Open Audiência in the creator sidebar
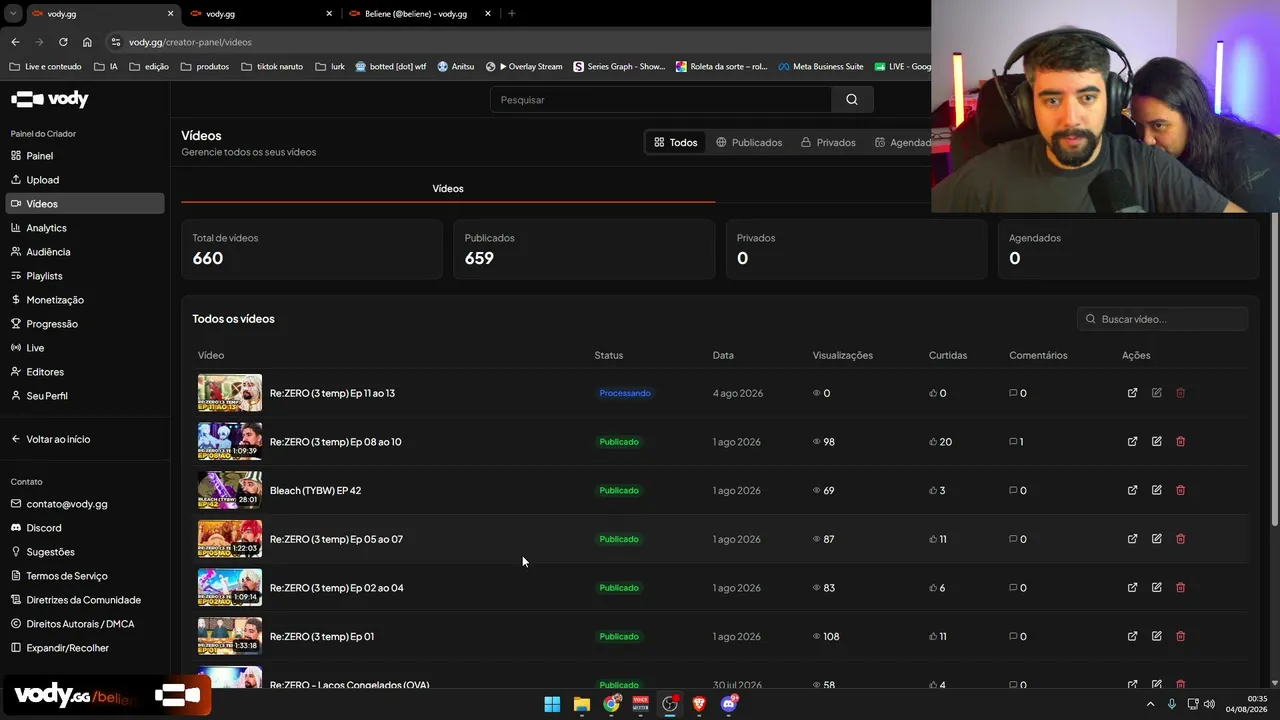The image size is (1280, 720). tap(85, 252)
